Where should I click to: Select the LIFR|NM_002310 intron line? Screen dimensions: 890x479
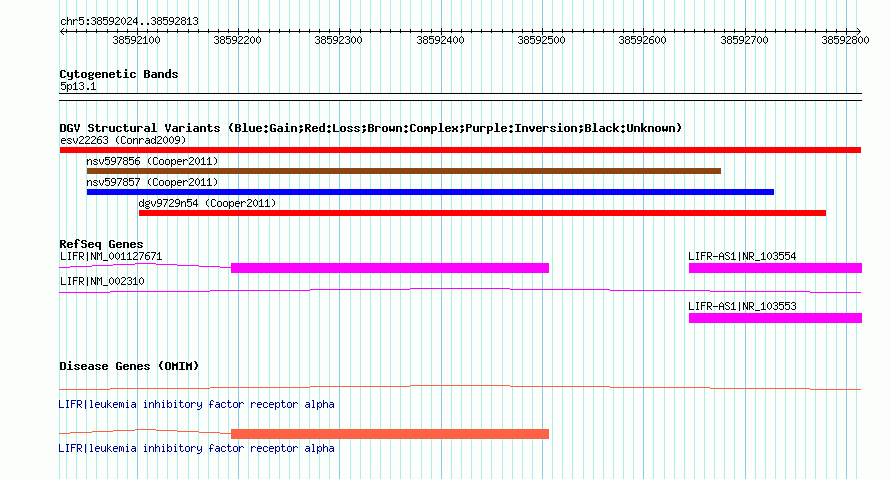pos(460,291)
